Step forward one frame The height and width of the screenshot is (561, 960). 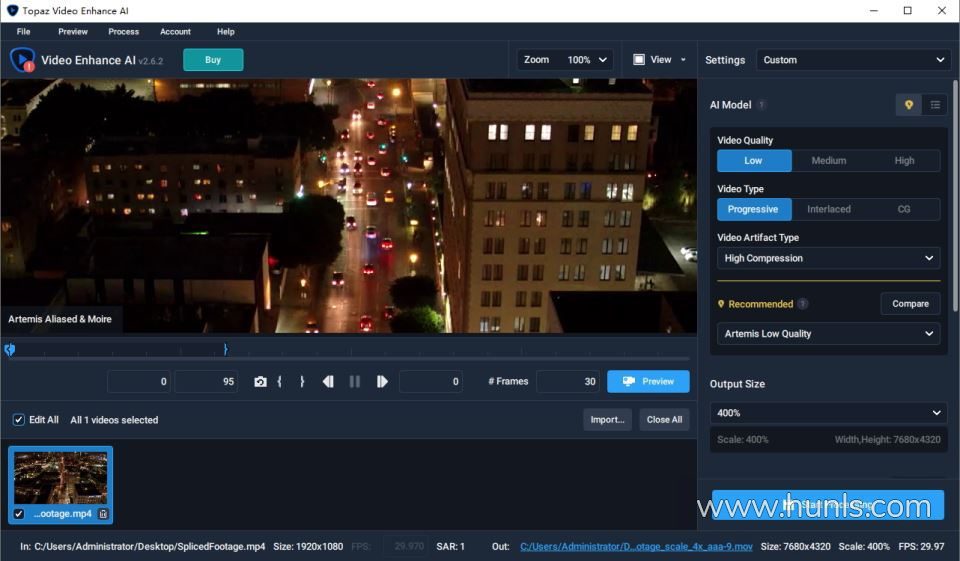(x=382, y=382)
